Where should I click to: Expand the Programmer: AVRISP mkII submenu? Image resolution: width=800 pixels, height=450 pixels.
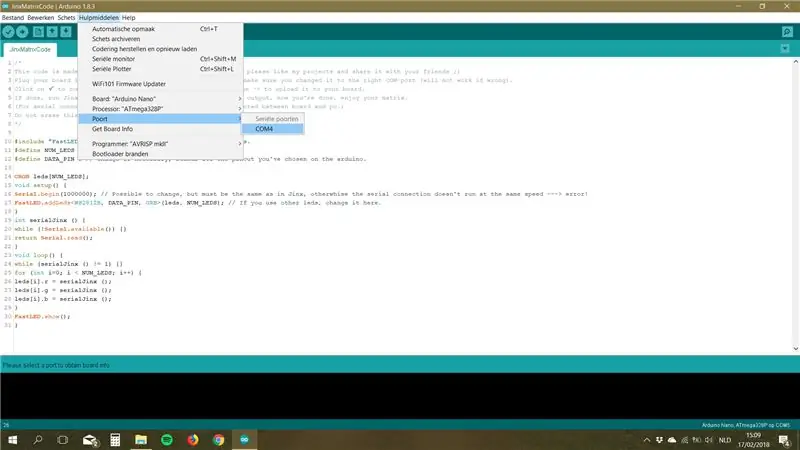tap(160, 144)
